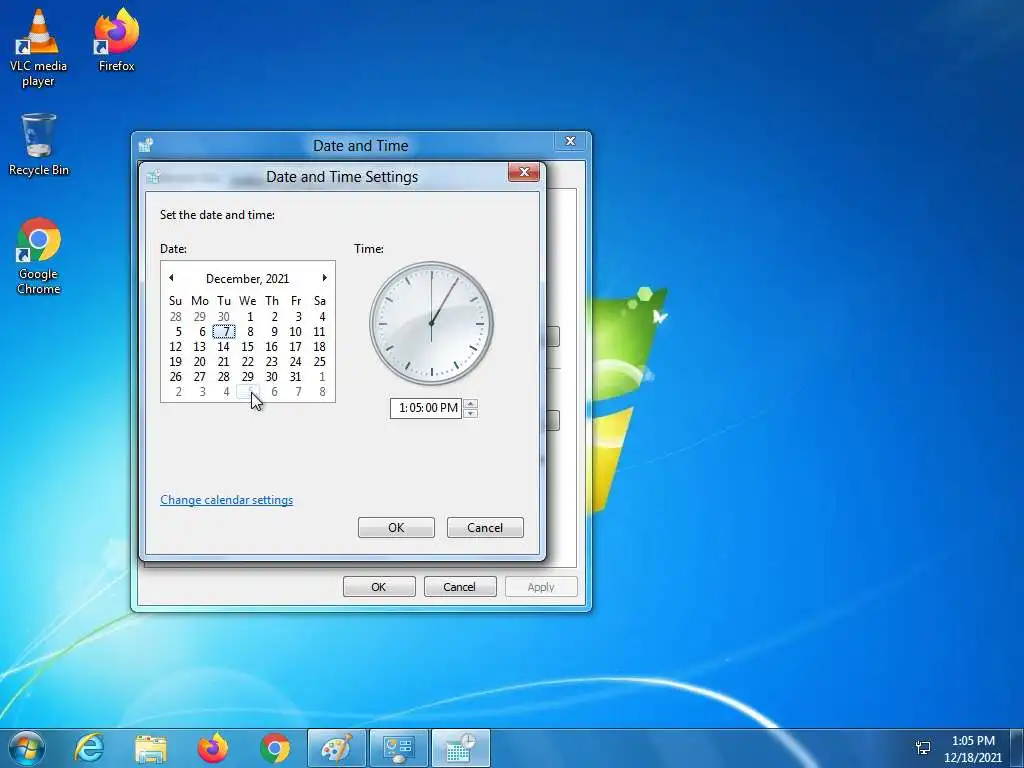
Task: Open the Firefox desktop shortcut
Action: click(x=116, y=40)
